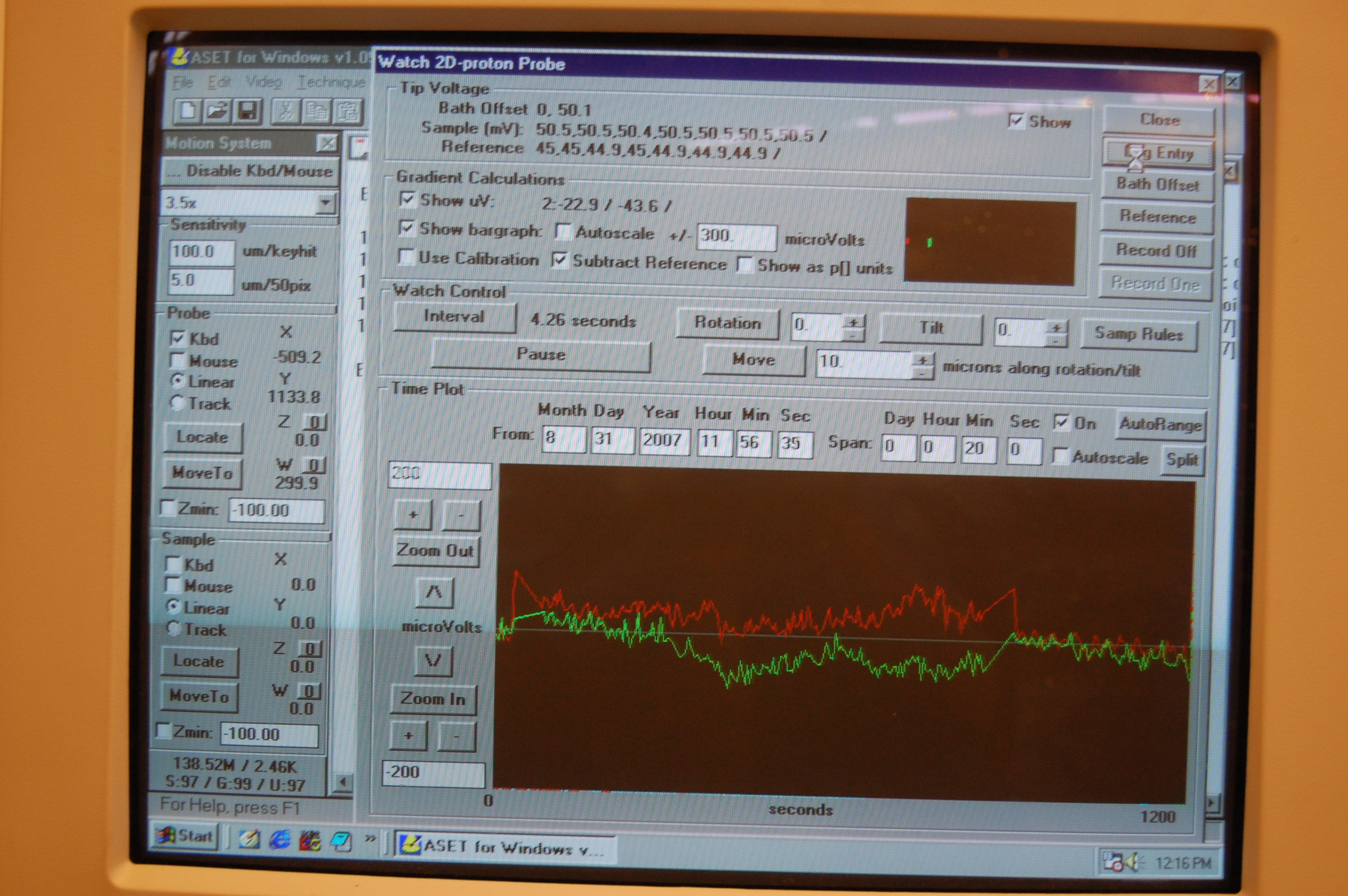The width and height of the screenshot is (1348, 896).
Task: Click the Open file toolbar icon
Action: [x=217, y=110]
